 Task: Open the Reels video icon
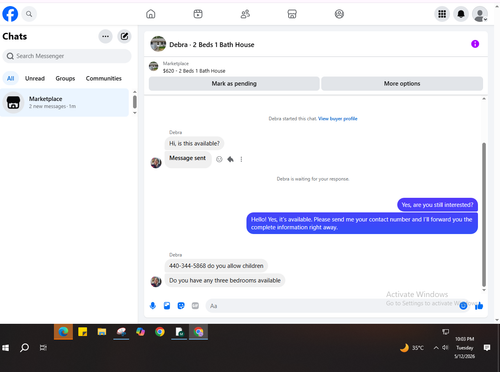pyautogui.click(x=198, y=14)
